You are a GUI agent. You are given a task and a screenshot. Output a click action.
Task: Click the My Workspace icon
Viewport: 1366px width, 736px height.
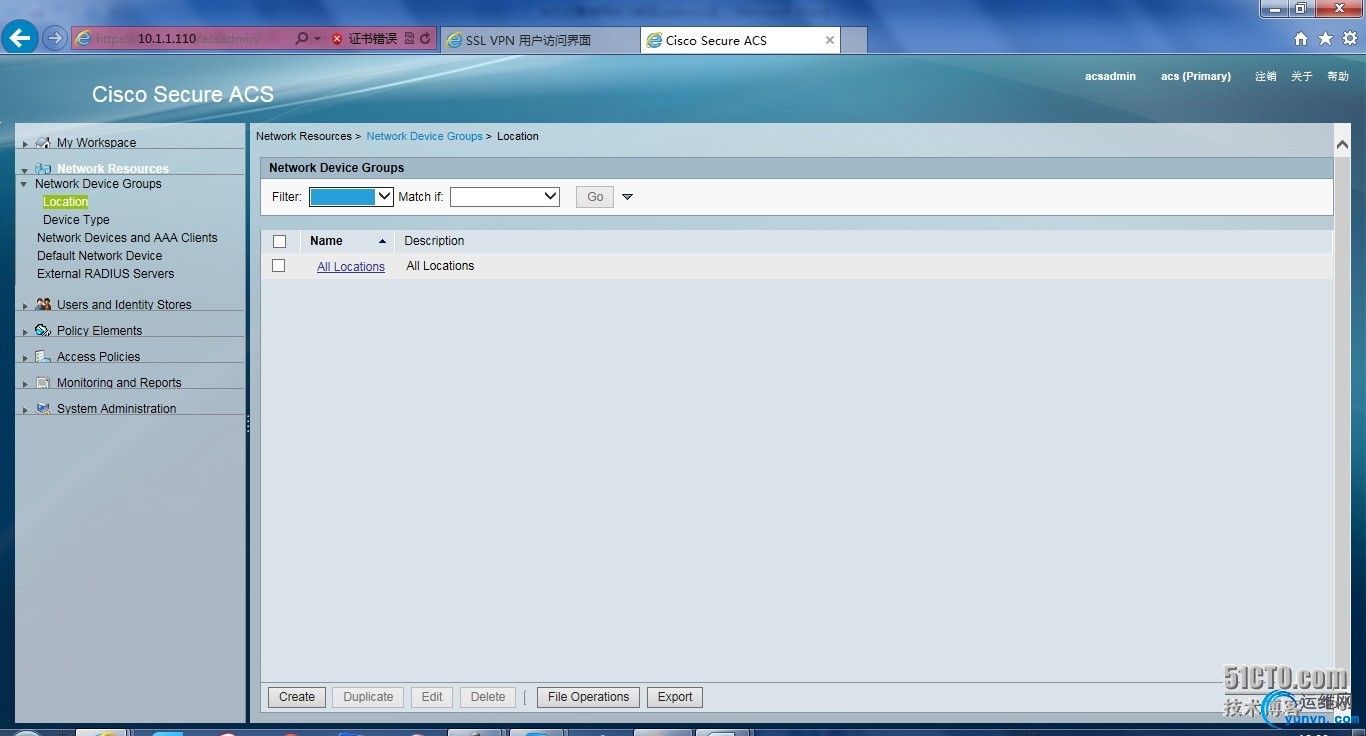point(43,143)
